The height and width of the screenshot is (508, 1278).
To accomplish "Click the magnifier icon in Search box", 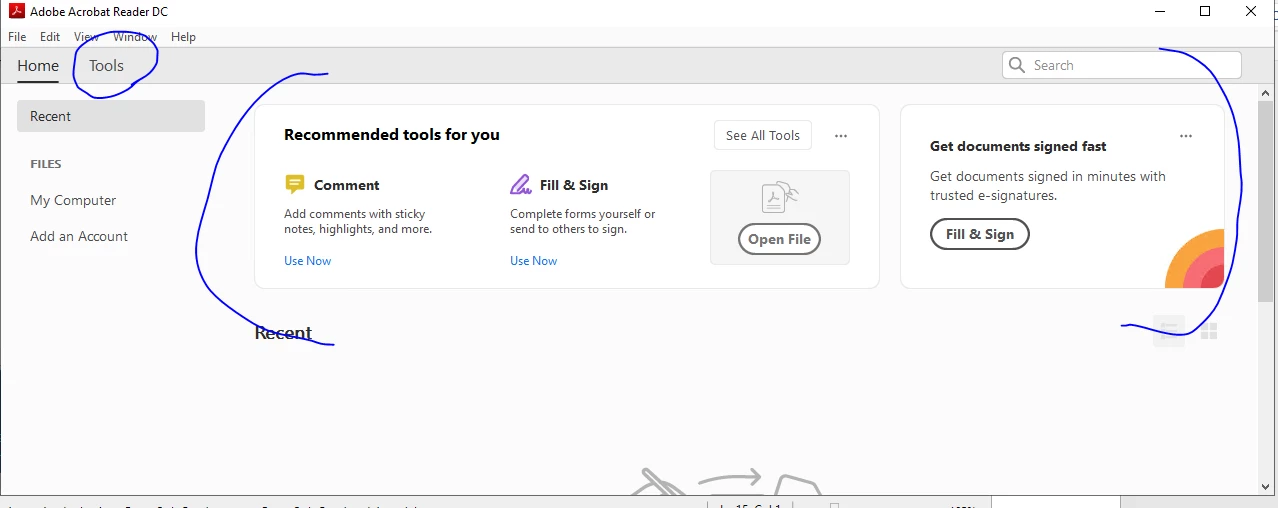I will coord(1017,65).
